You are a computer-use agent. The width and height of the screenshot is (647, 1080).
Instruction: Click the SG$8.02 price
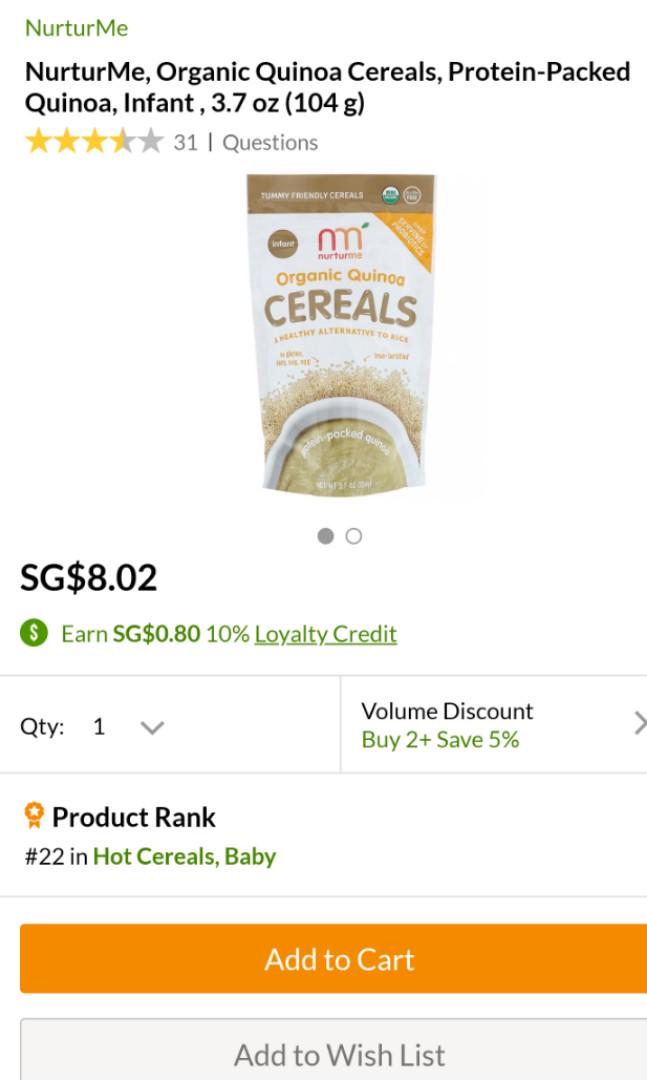(89, 578)
